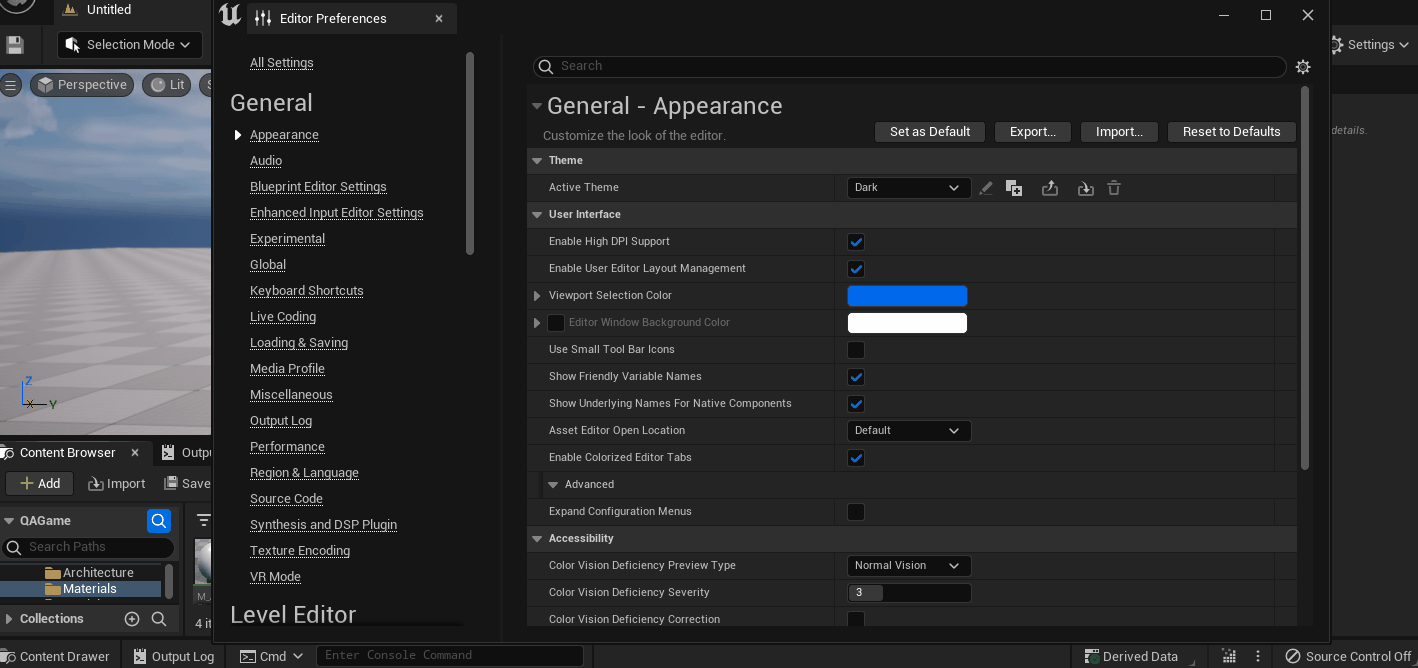Open the Active Theme dropdown
This screenshot has width=1418, height=668.
click(907, 187)
